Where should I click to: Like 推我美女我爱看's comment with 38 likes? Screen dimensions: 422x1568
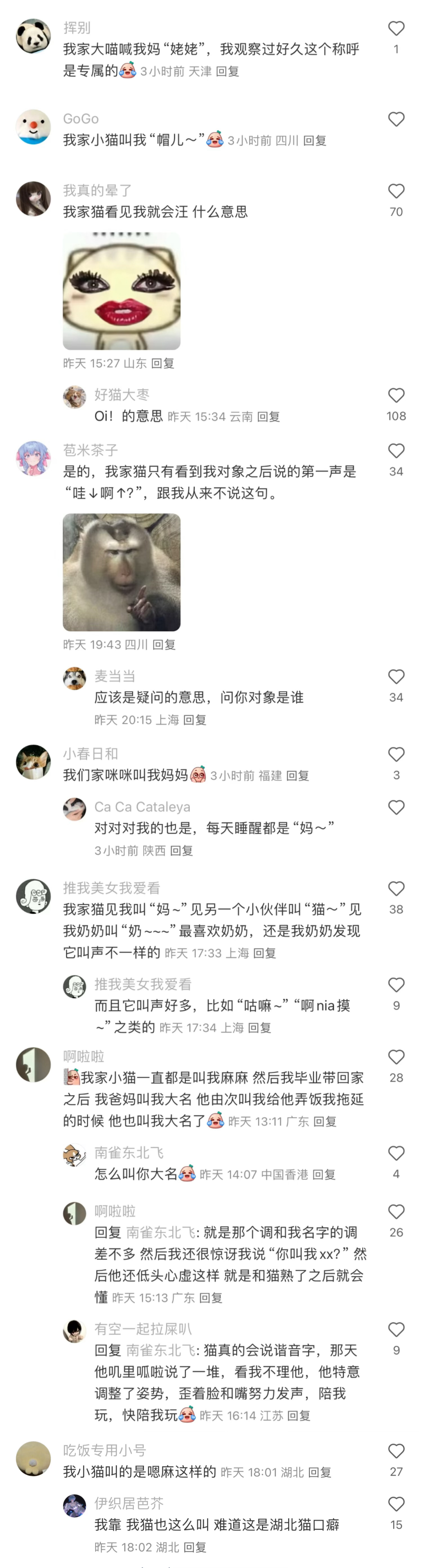click(x=396, y=889)
